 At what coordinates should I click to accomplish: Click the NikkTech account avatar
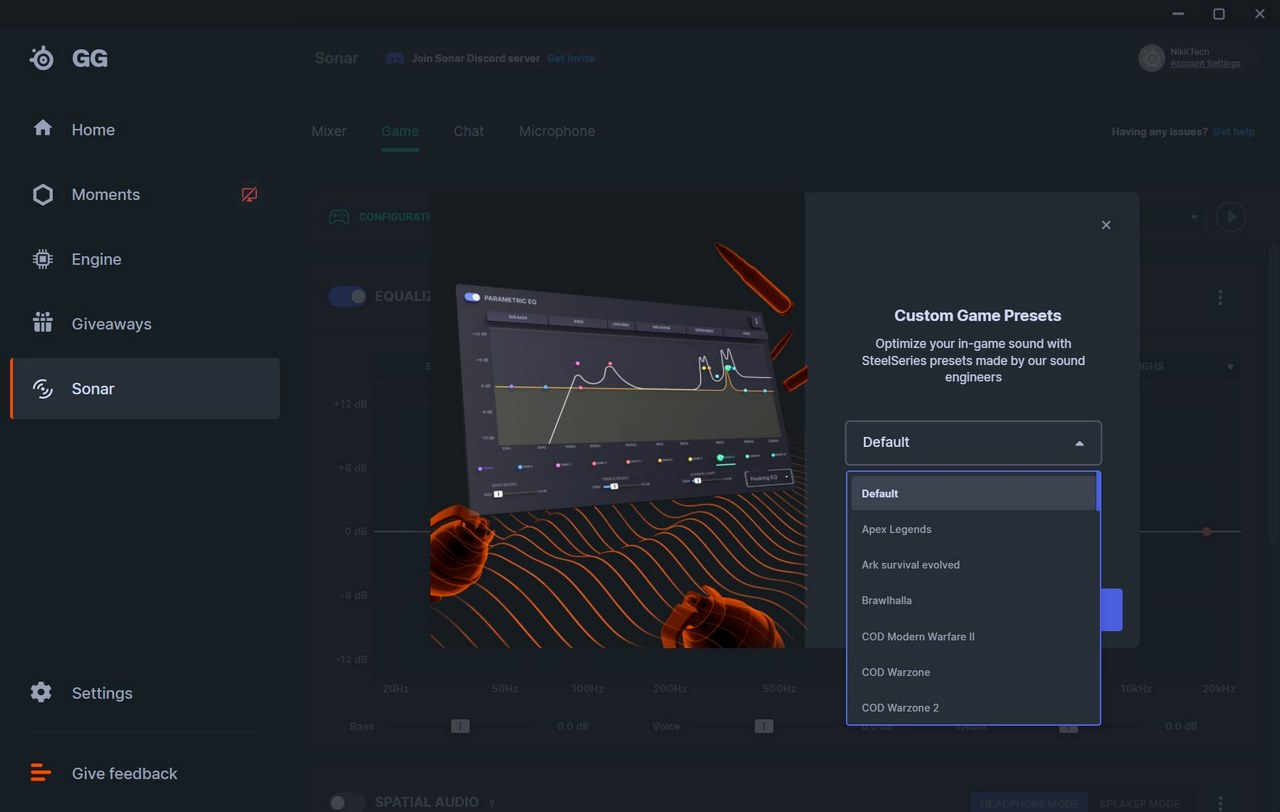pyautogui.click(x=1152, y=58)
